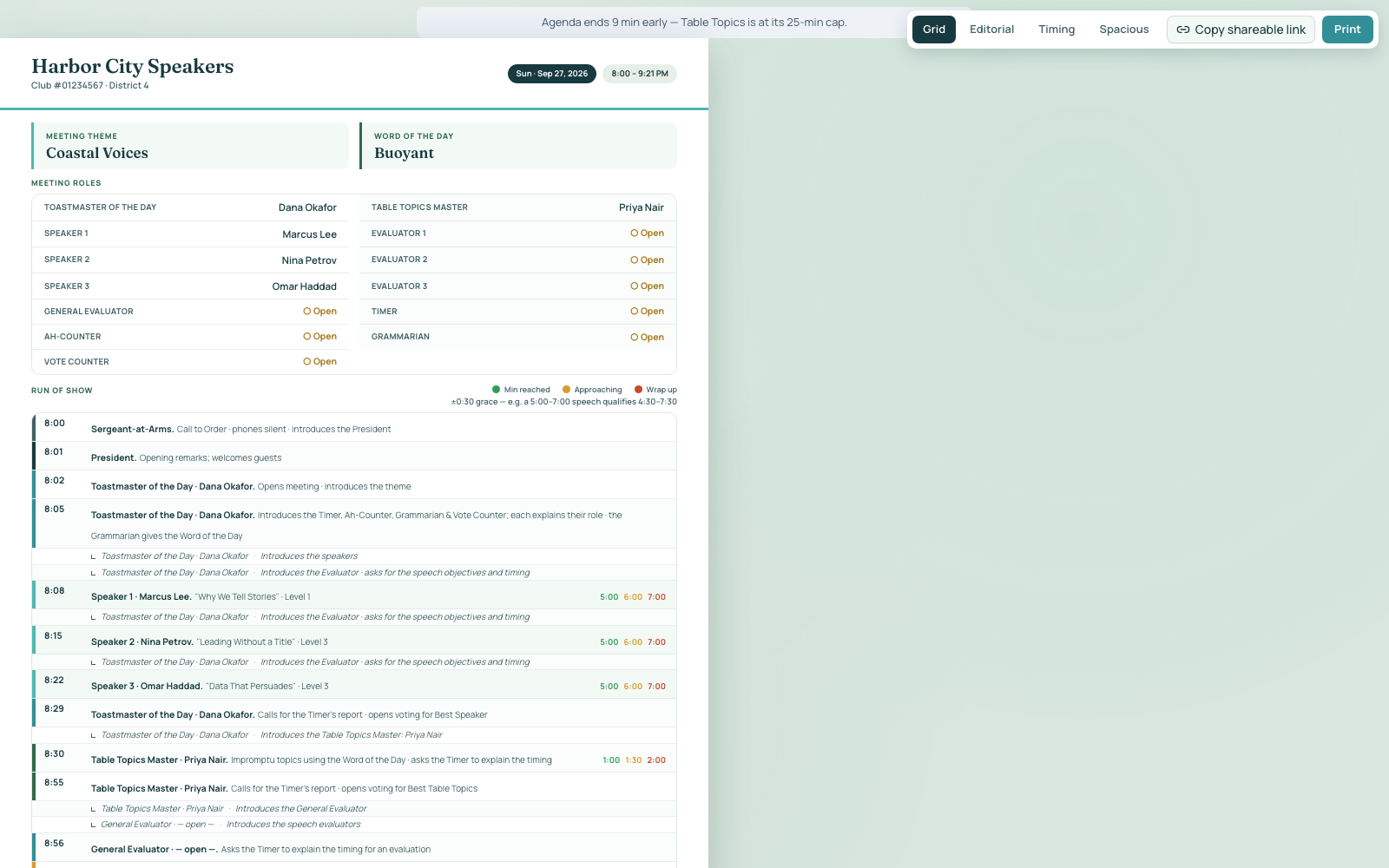Viewport: 1389px width, 868px height.
Task: Click the word of the day Buoyant
Action: 404,154
